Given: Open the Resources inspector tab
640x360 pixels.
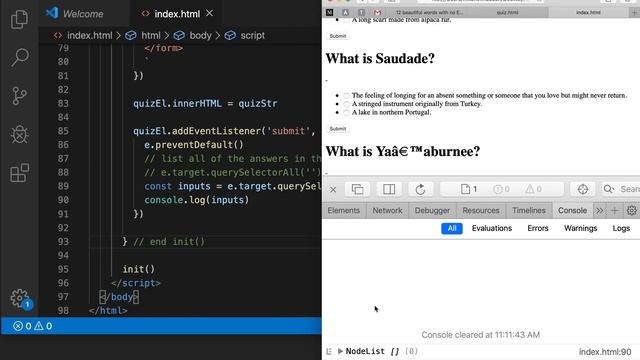Looking at the screenshot, I should [x=481, y=210].
